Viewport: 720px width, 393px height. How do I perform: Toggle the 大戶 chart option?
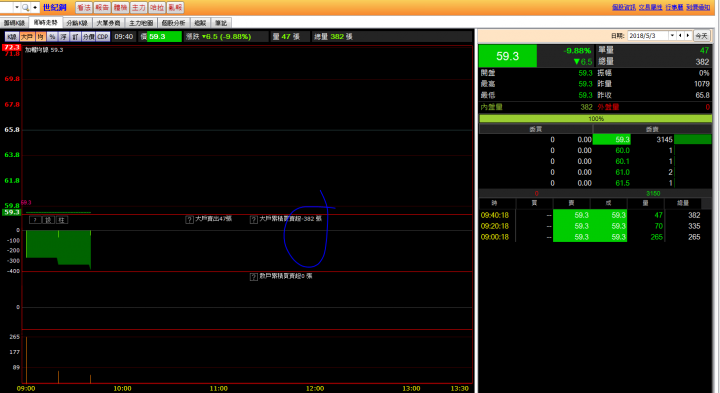tap(27, 37)
